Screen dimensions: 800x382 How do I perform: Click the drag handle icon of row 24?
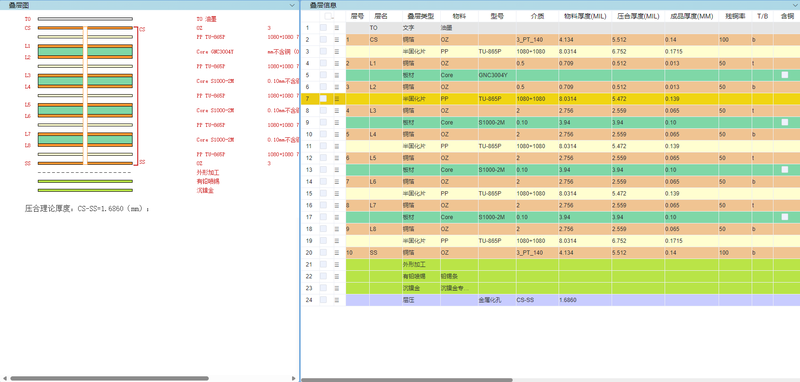point(337,300)
